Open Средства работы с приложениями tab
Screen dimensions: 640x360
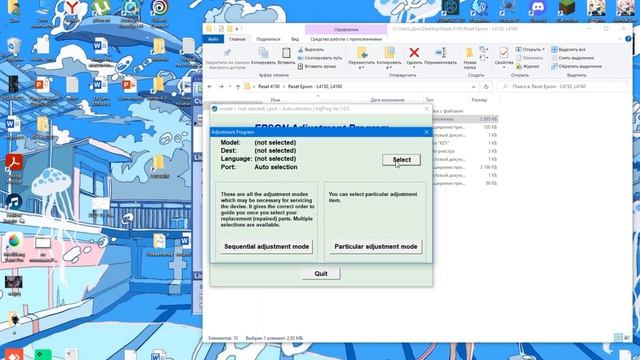346,39
